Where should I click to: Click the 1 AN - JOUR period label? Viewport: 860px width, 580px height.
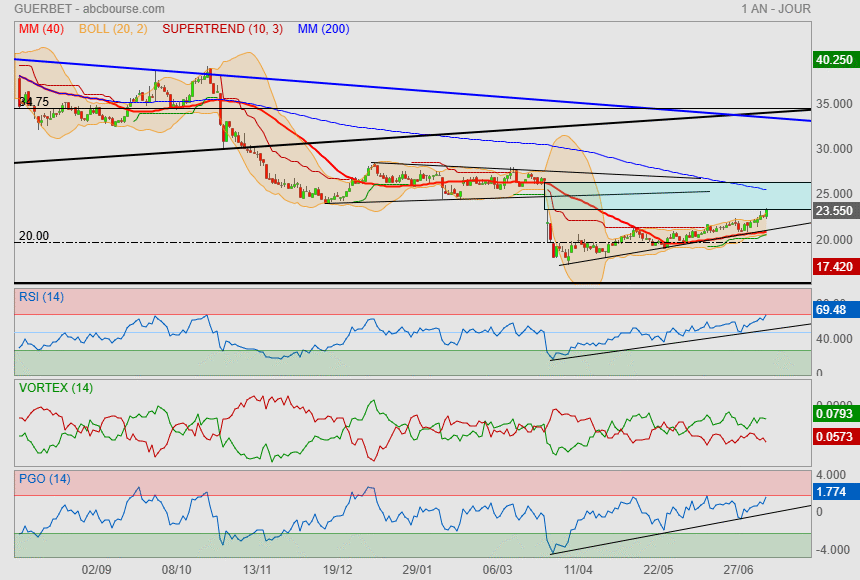pos(776,9)
